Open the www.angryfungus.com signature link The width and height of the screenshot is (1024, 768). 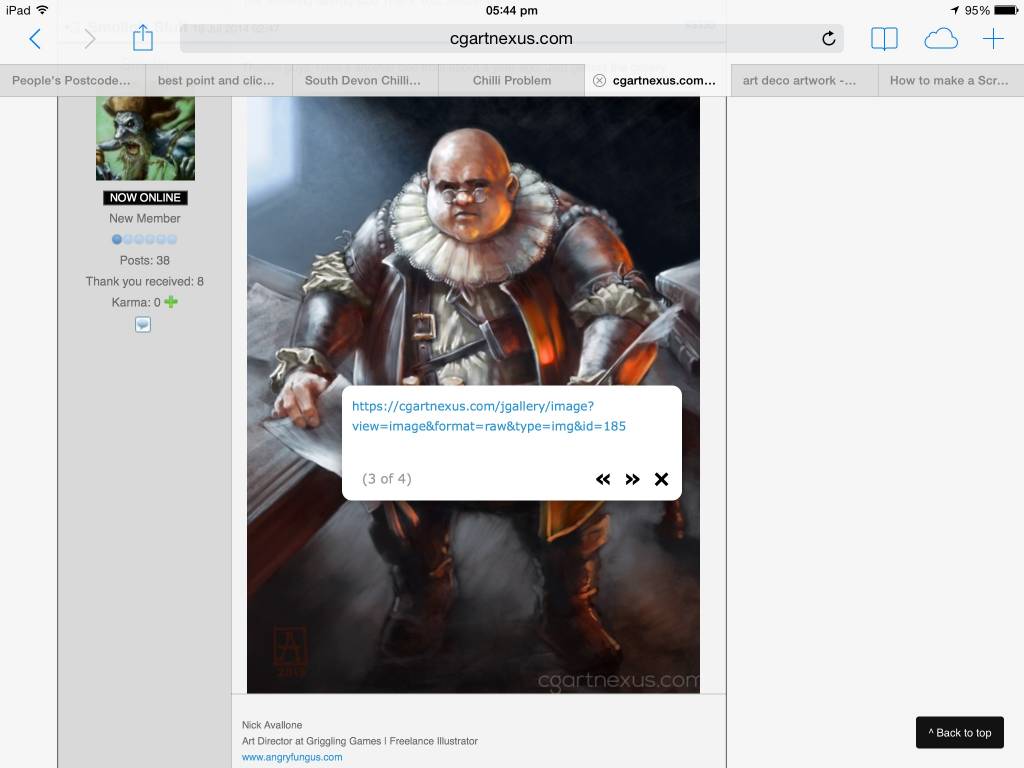292,757
